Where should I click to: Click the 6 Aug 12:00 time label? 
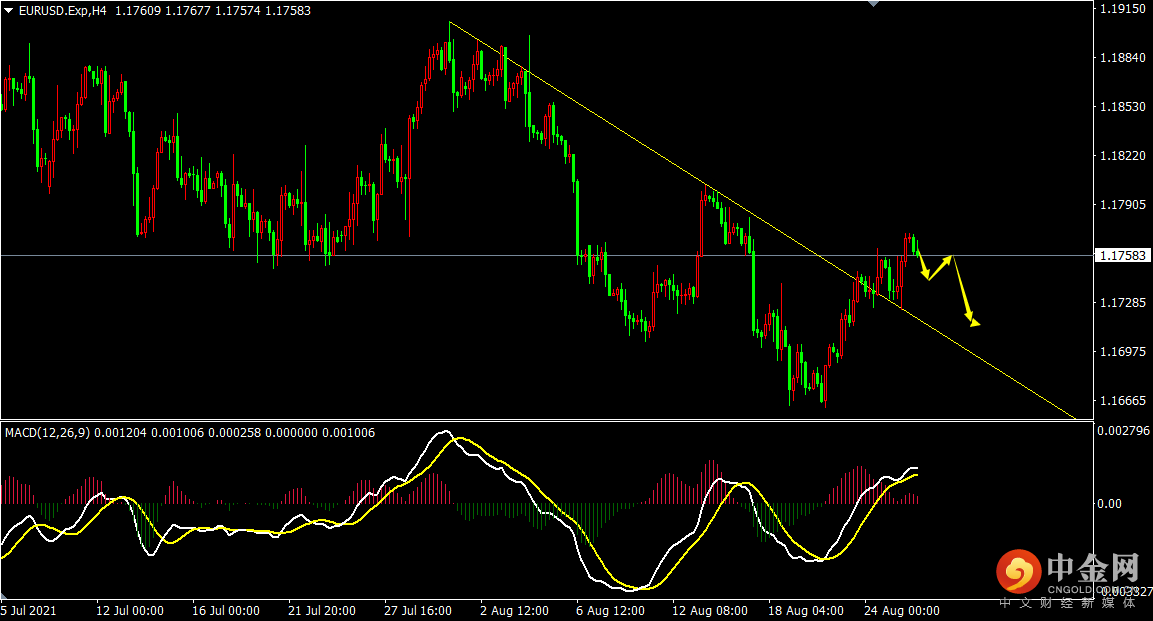[610, 611]
